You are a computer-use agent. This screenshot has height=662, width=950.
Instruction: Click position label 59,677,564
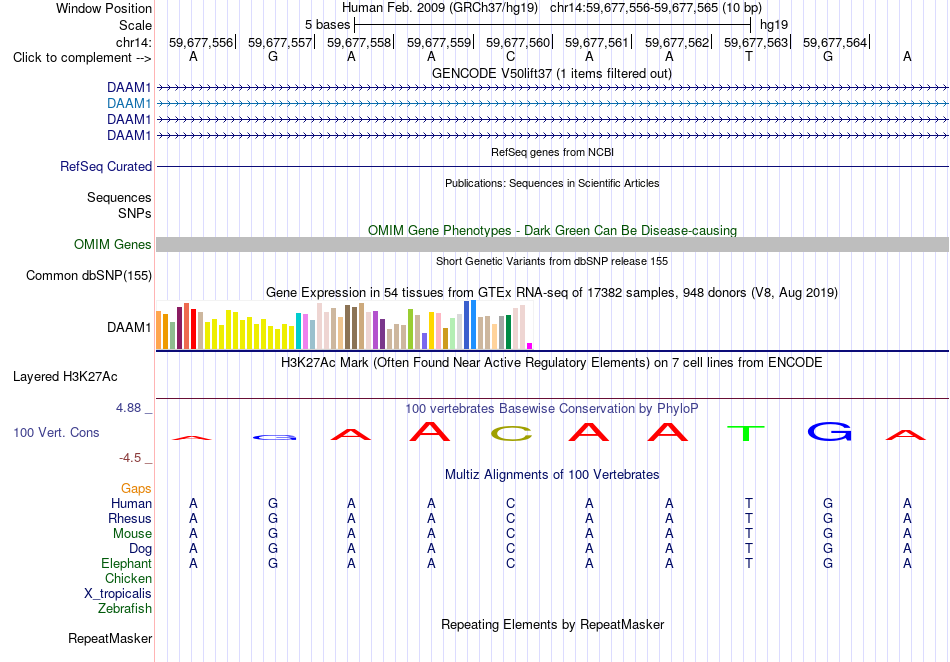click(x=835, y=42)
